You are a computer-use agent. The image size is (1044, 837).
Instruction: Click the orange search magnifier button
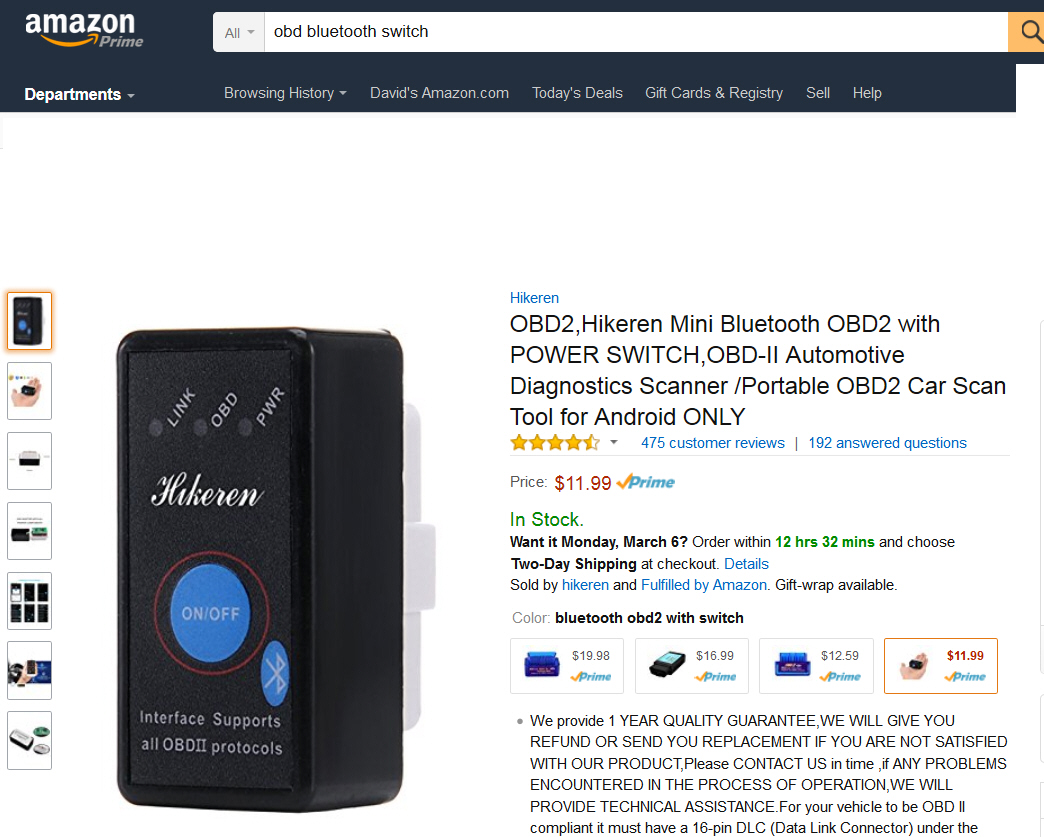1026,31
